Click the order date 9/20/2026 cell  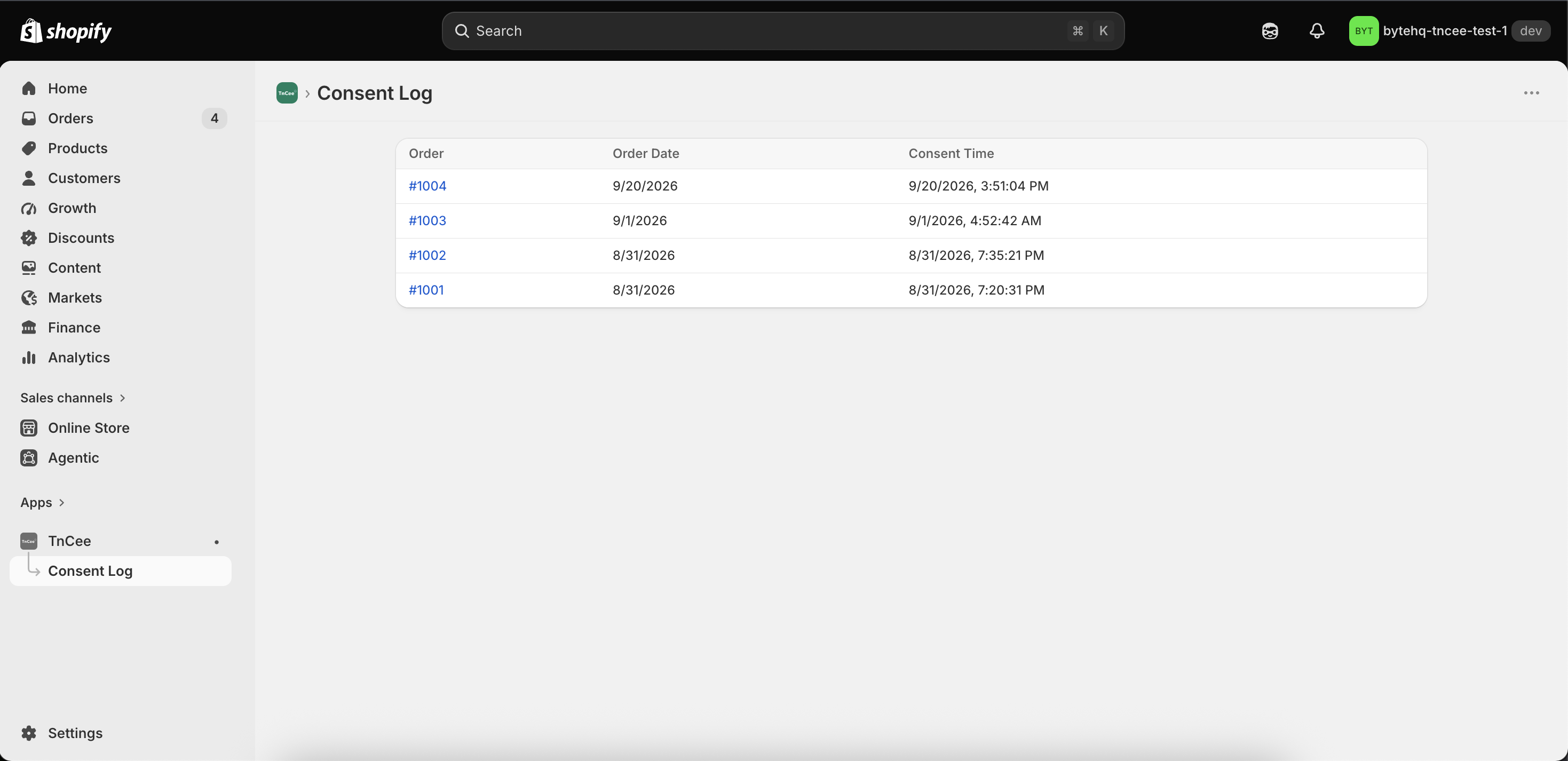(645, 186)
